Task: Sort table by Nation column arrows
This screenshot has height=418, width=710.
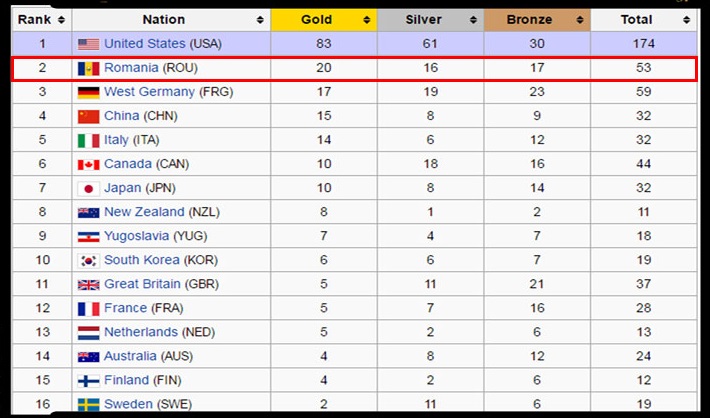Action: click(x=260, y=20)
